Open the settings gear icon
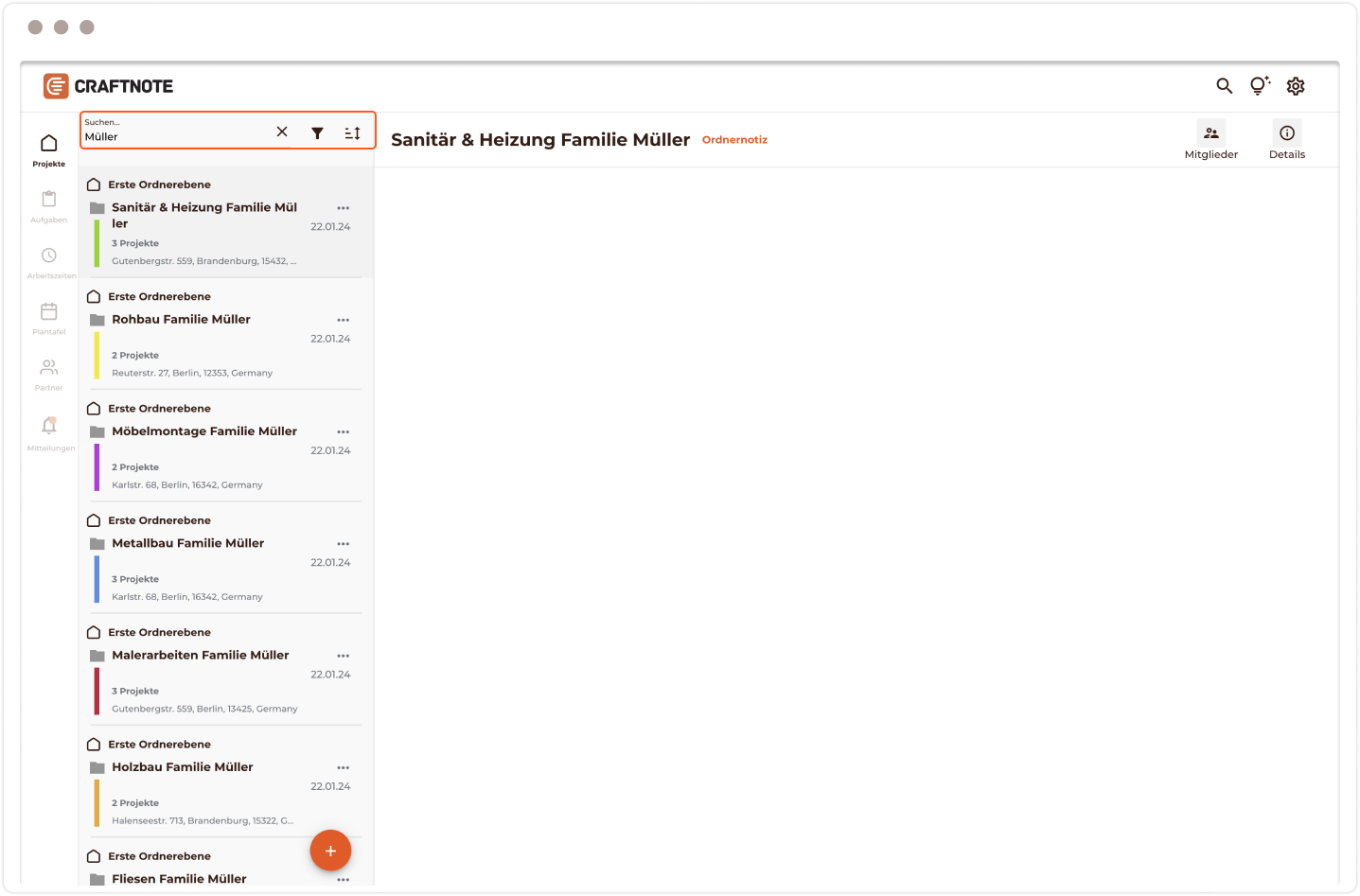Screen dimensions: 1360x896 (1296, 86)
